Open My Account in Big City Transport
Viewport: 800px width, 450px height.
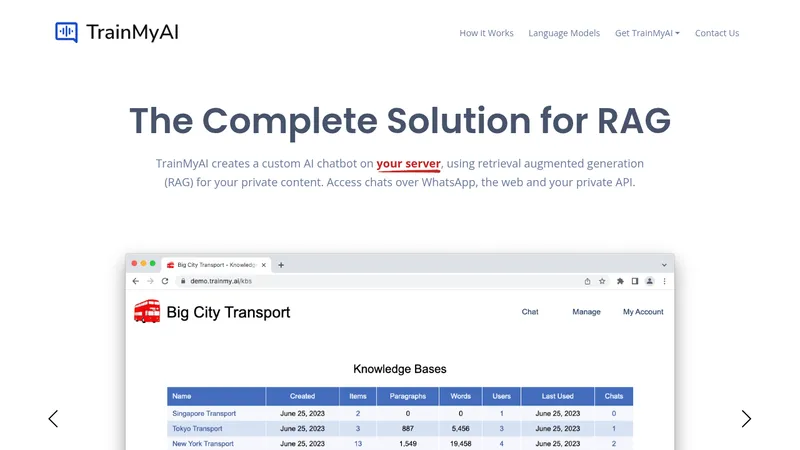643,312
